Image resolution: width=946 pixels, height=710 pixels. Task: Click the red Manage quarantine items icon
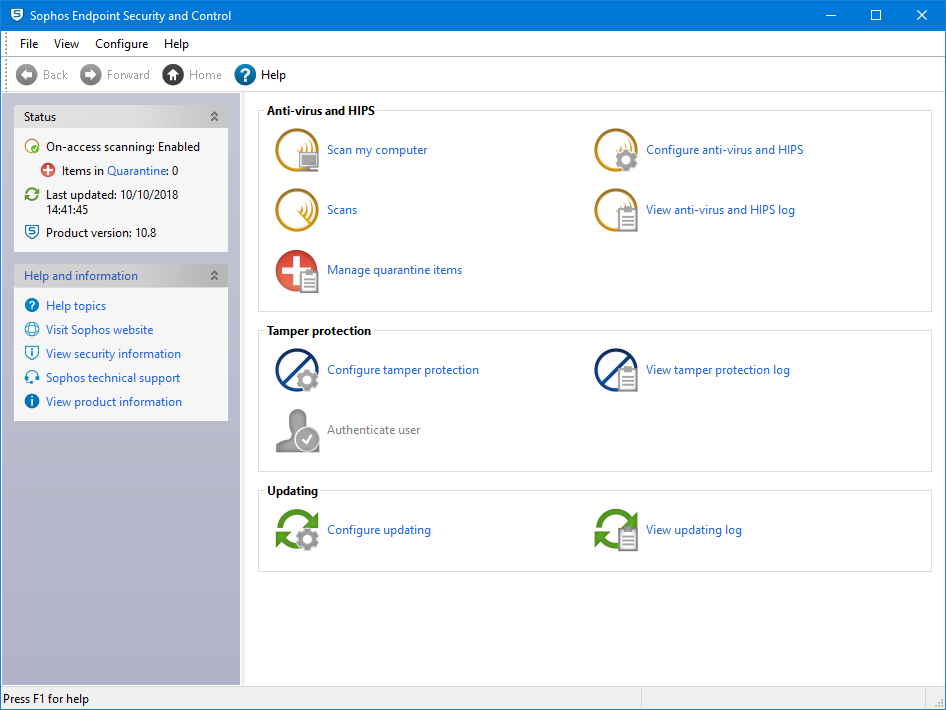click(297, 271)
